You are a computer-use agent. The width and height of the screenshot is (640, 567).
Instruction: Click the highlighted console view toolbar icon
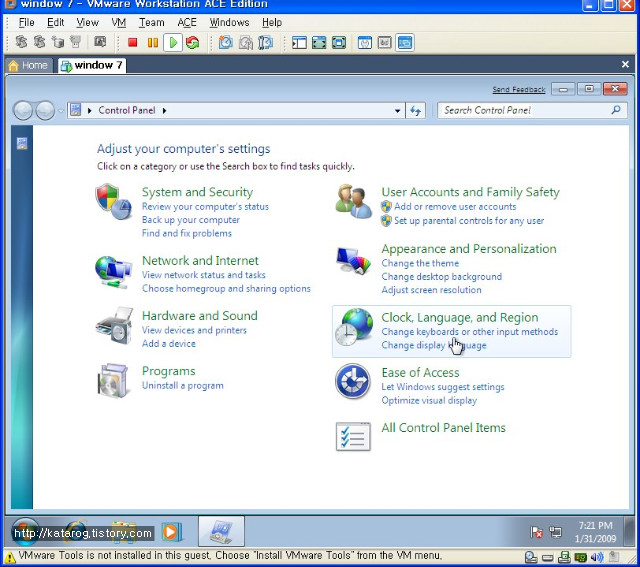tap(405, 42)
